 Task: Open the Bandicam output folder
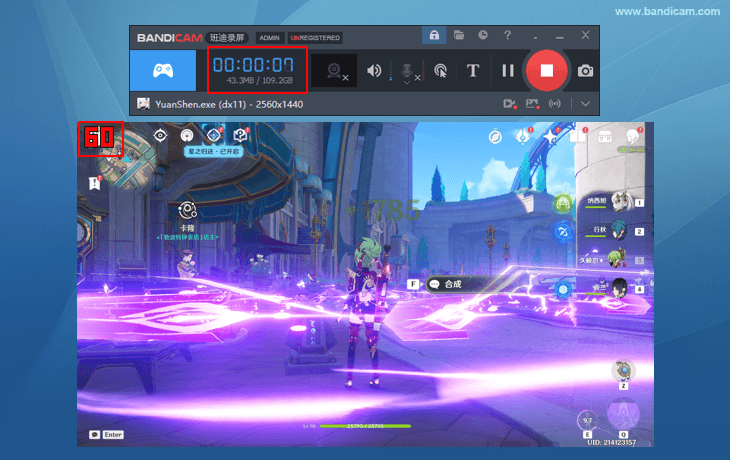458,36
